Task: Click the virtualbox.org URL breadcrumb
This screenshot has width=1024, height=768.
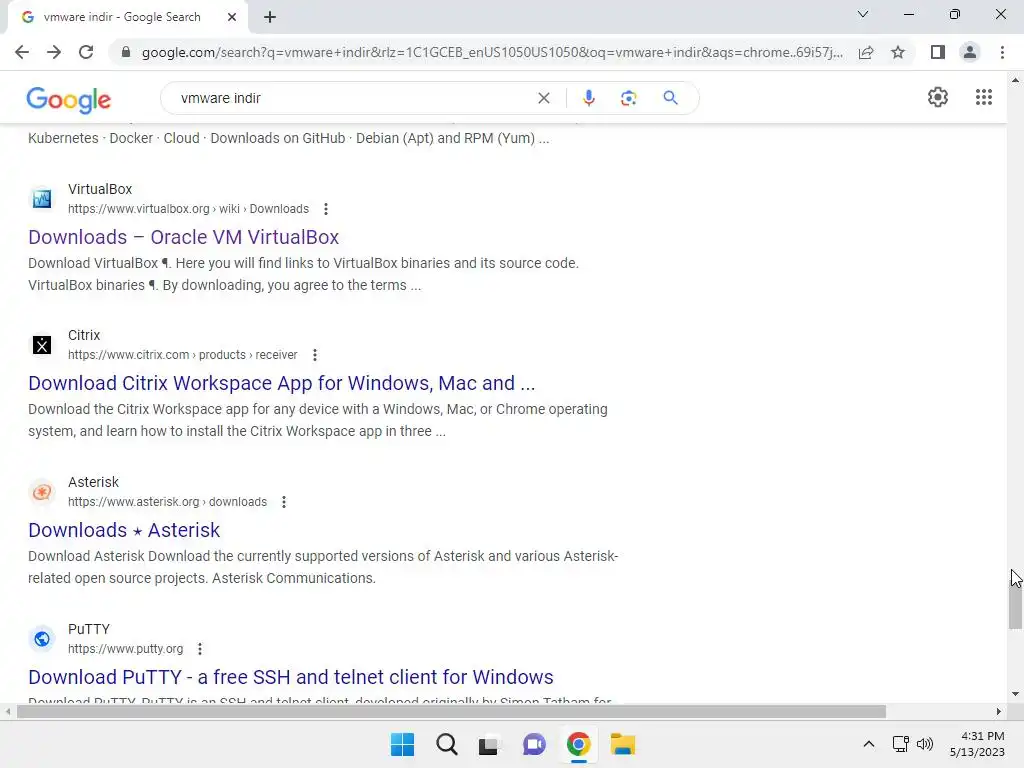Action: 188,209
